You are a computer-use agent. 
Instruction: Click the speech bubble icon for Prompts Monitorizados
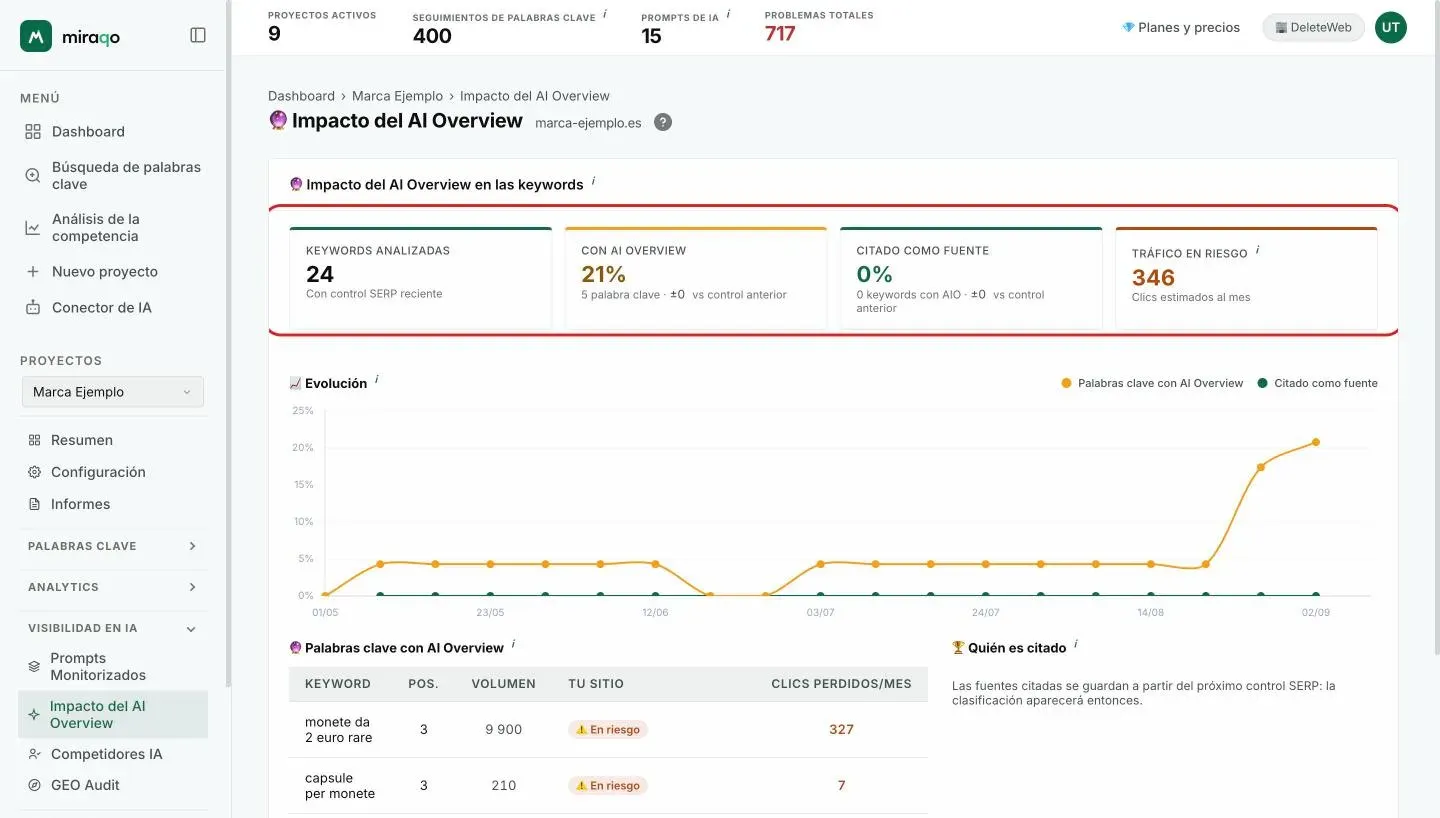pos(35,667)
